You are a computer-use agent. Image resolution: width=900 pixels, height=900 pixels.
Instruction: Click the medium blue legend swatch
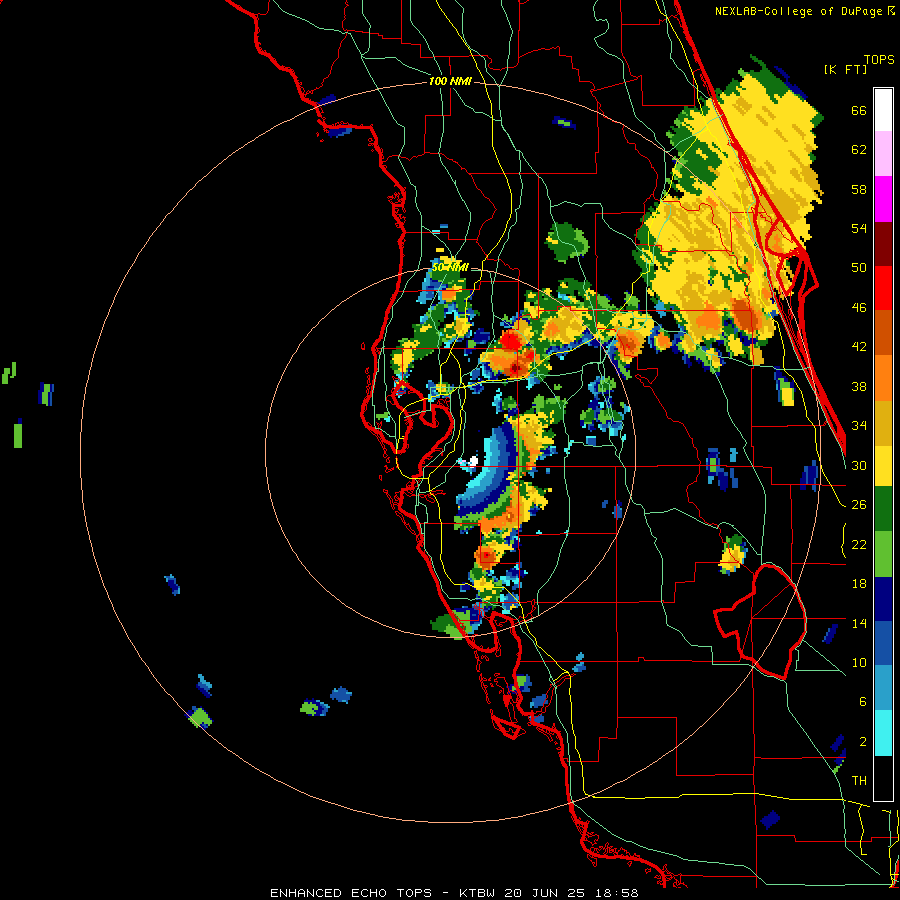(x=883, y=644)
